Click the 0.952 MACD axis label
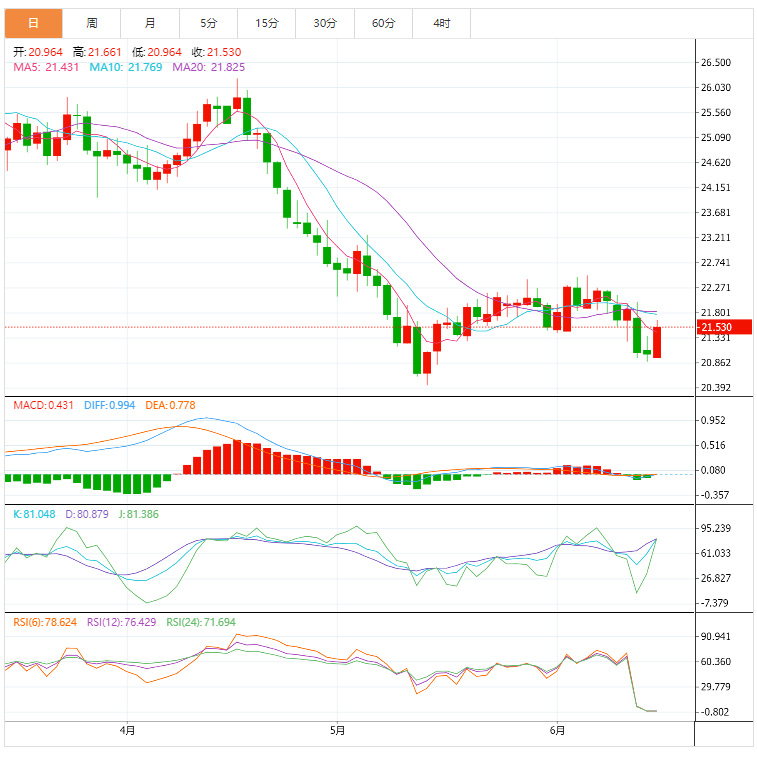757x757 pixels. pyautogui.click(x=713, y=420)
